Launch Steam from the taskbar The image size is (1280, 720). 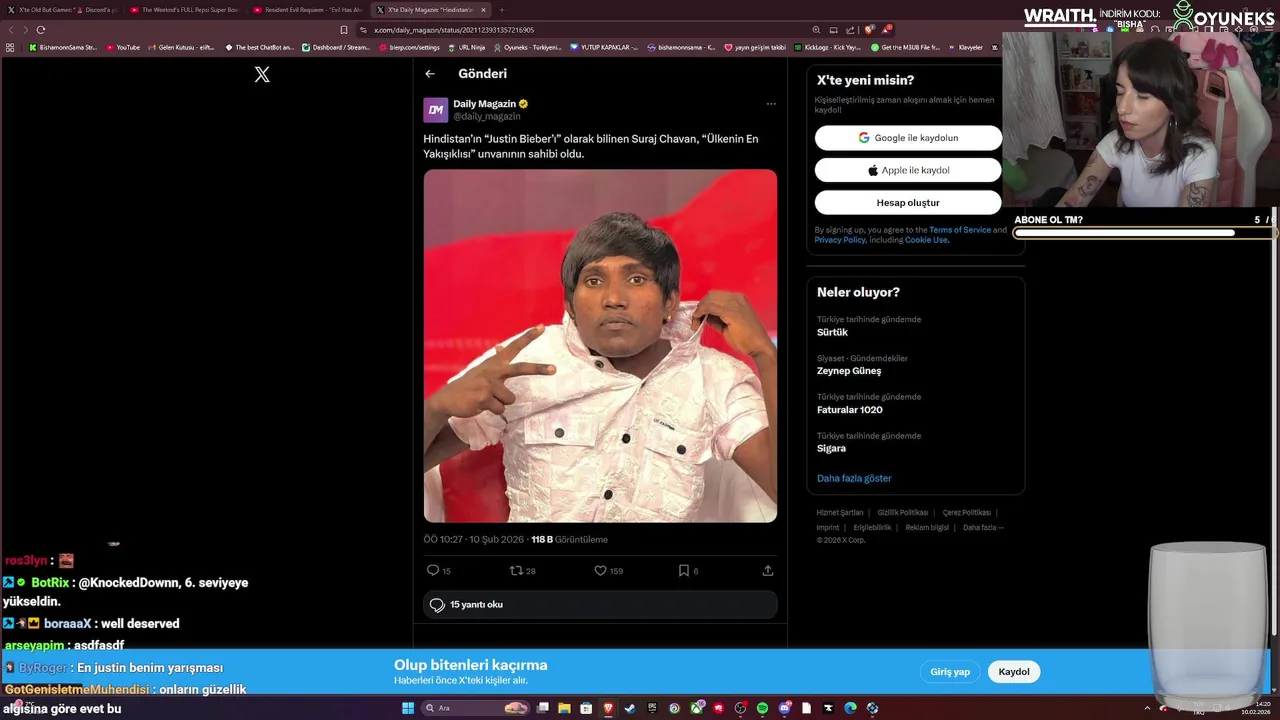(x=630, y=708)
